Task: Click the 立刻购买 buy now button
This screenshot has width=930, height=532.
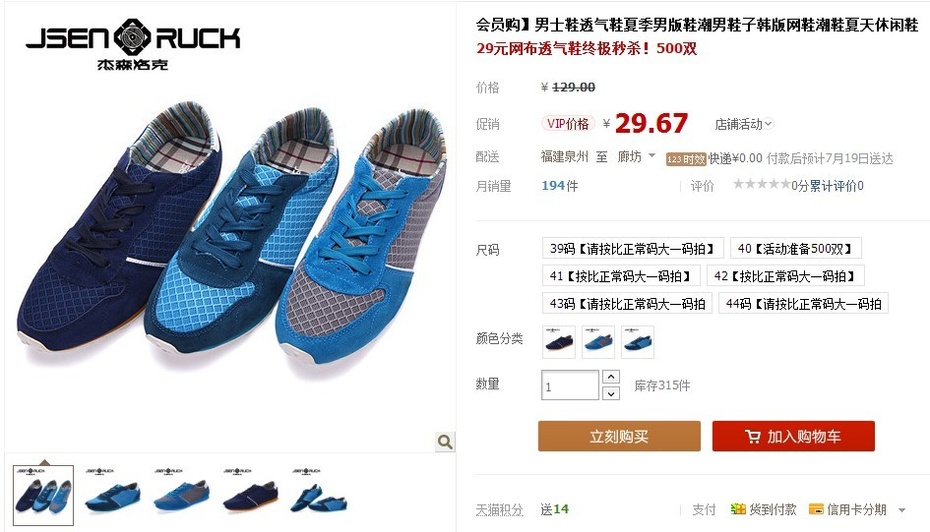Action: tap(619, 437)
